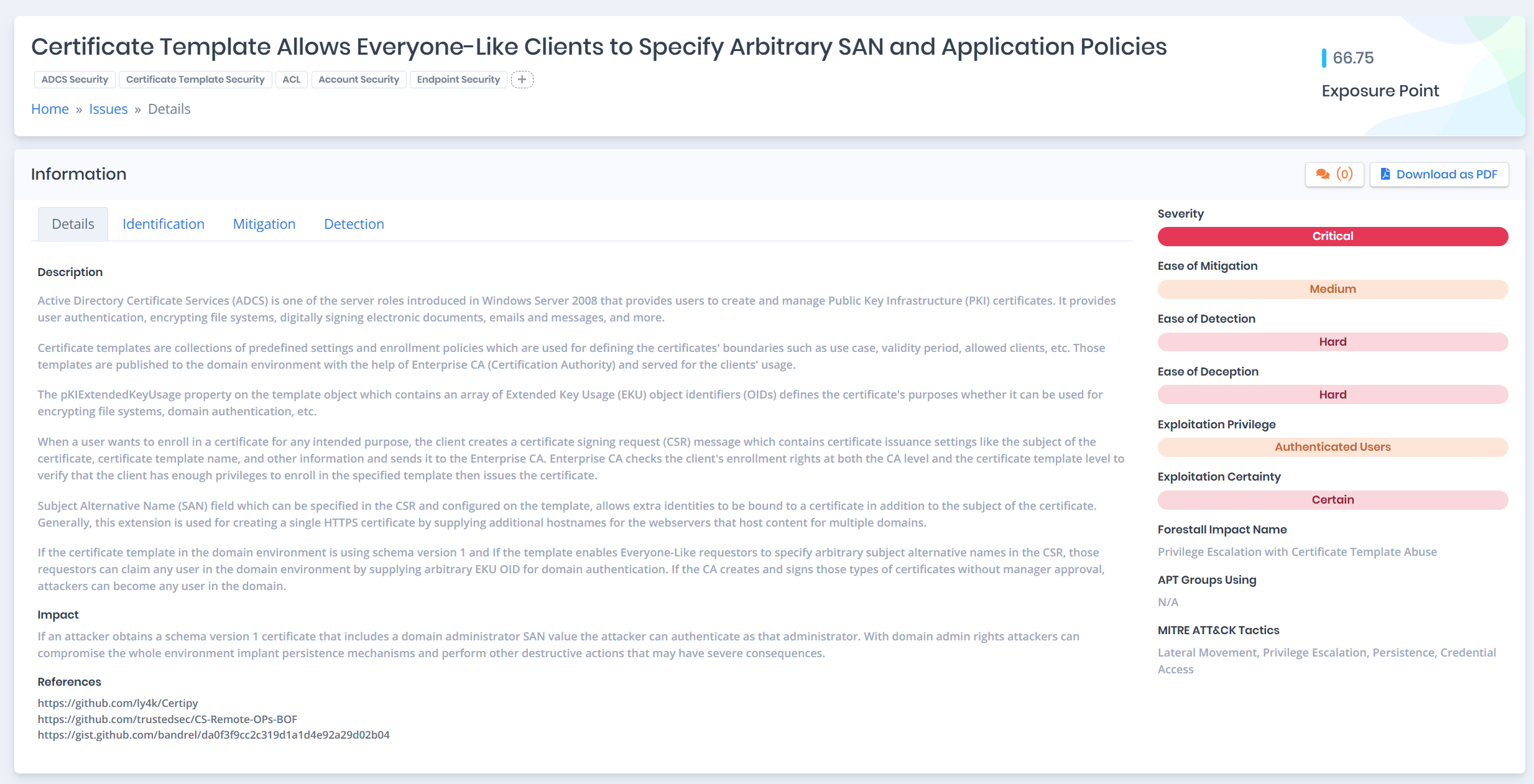Open the gist.github.com bandrel reference
Image resolution: width=1534 pixels, height=784 pixels.
tap(214, 735)
